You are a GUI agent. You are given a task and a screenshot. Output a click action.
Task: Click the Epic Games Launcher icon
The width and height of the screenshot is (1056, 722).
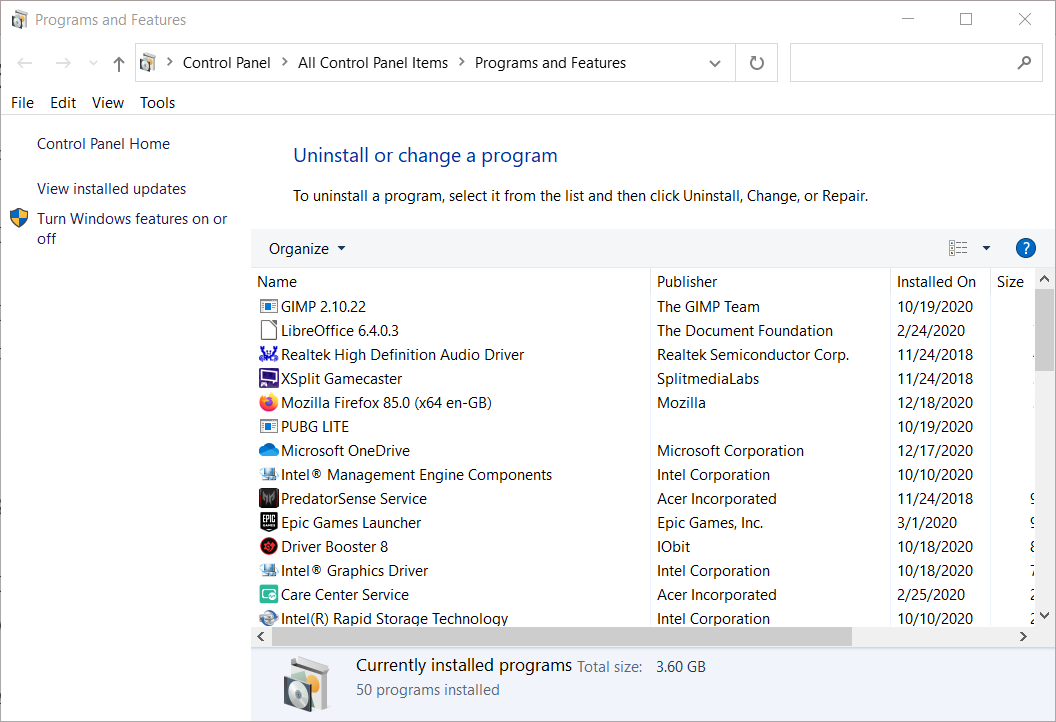[x=269, y=522]
